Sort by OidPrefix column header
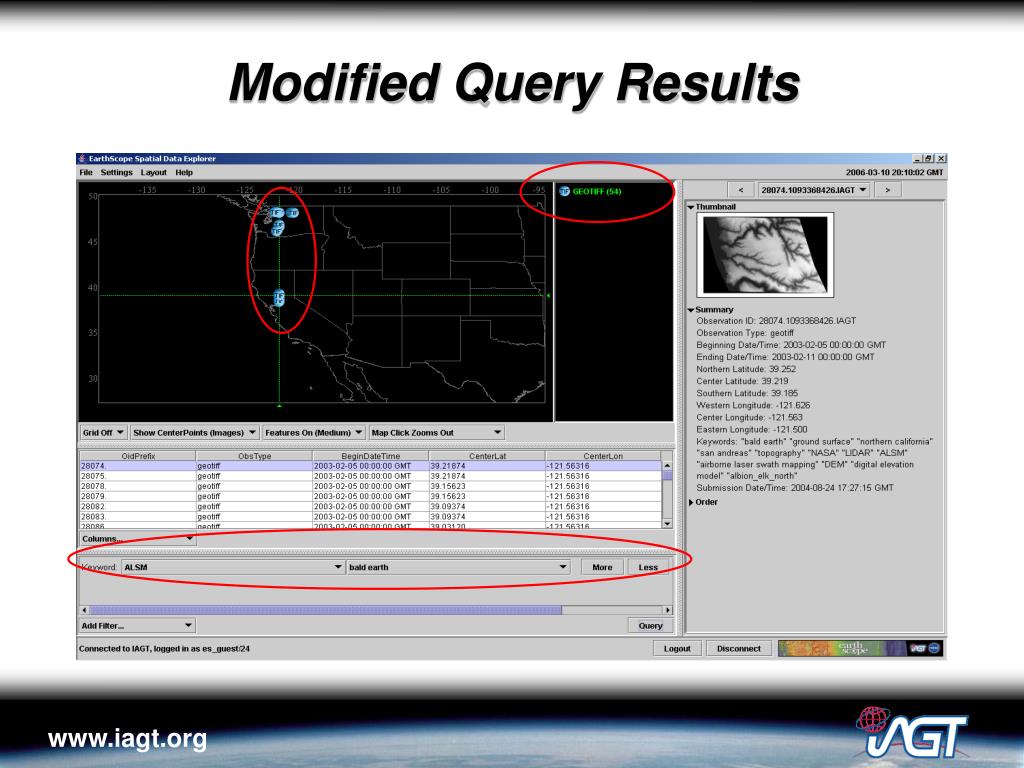The width and height of the screenshot is (1024, 768). [138, 456]
